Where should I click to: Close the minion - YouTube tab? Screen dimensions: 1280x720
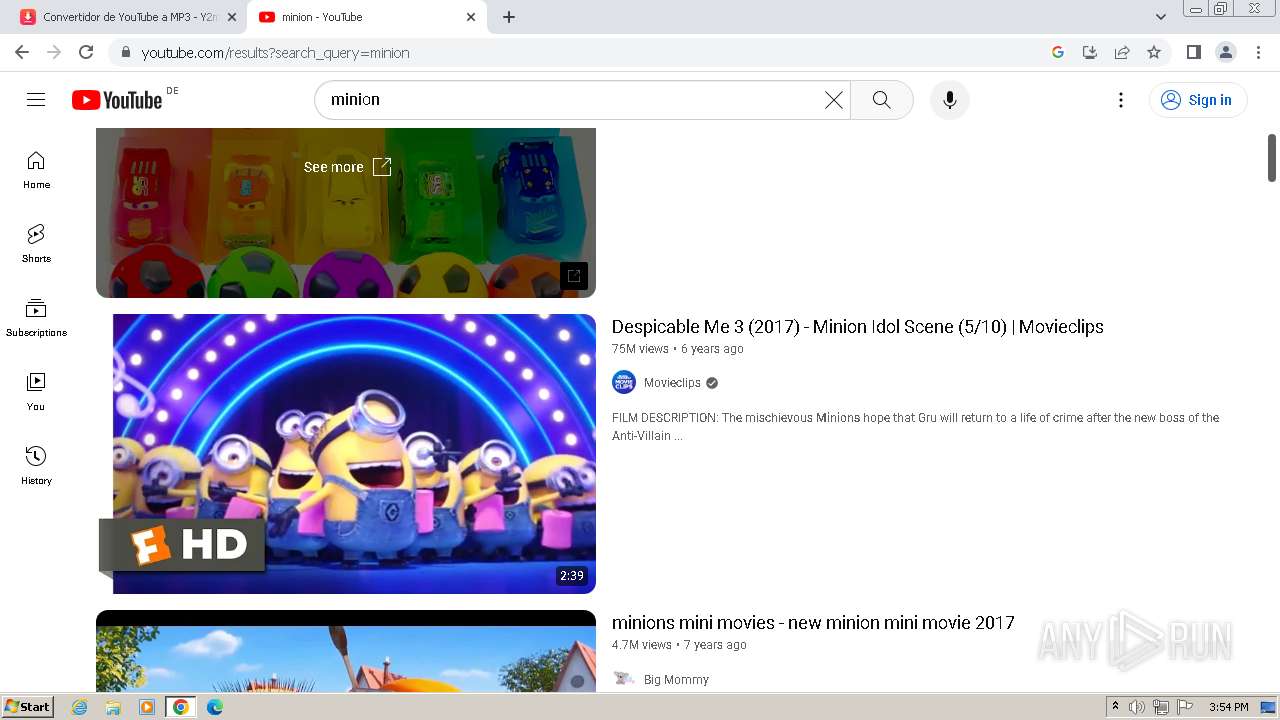pyautogui.click(x=471, y=17)
